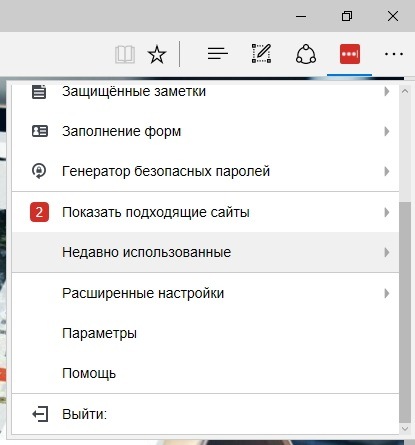Viewport: 415px width, 445px height.
Task: Click the Share circle icon
Action: tap(306, 54)
